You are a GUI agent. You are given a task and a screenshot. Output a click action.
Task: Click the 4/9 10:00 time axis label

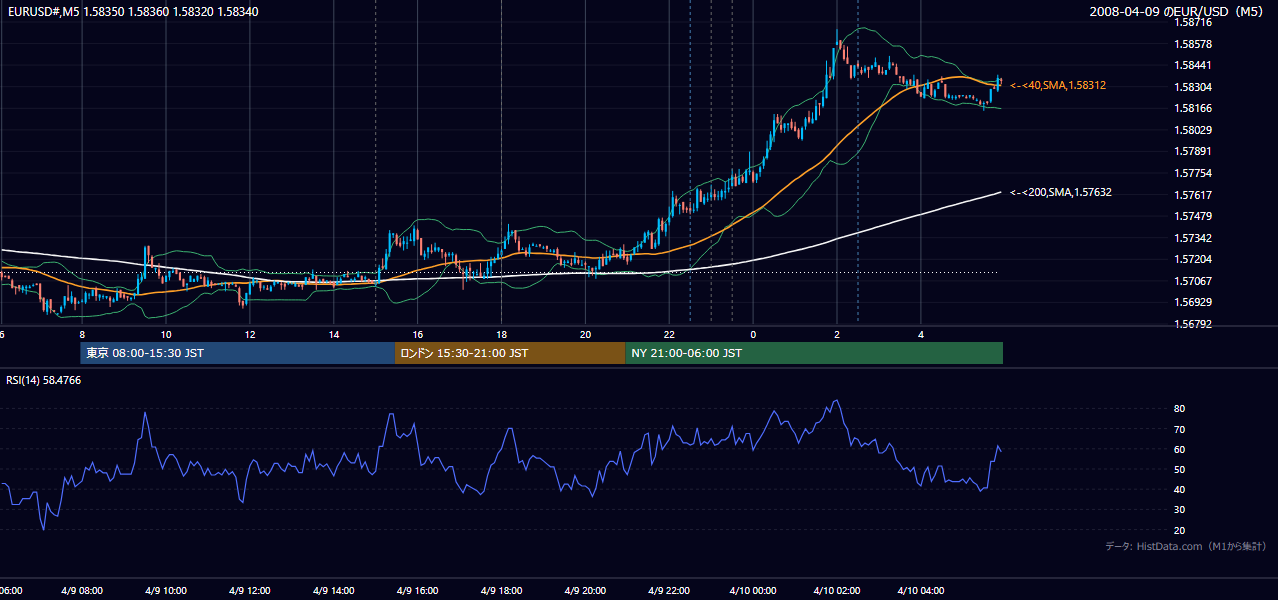[166, 590]
